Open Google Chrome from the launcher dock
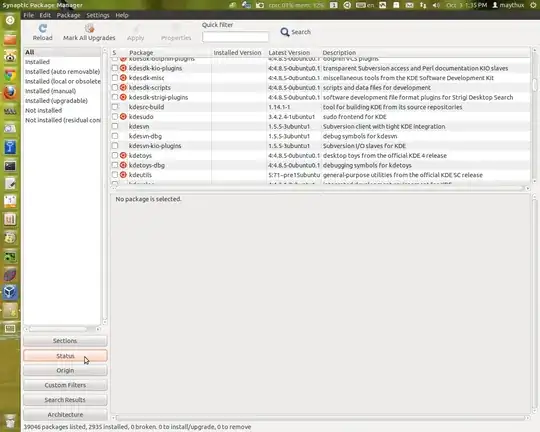The height and width of the screenshot is (432, 540). coord(10,75)
